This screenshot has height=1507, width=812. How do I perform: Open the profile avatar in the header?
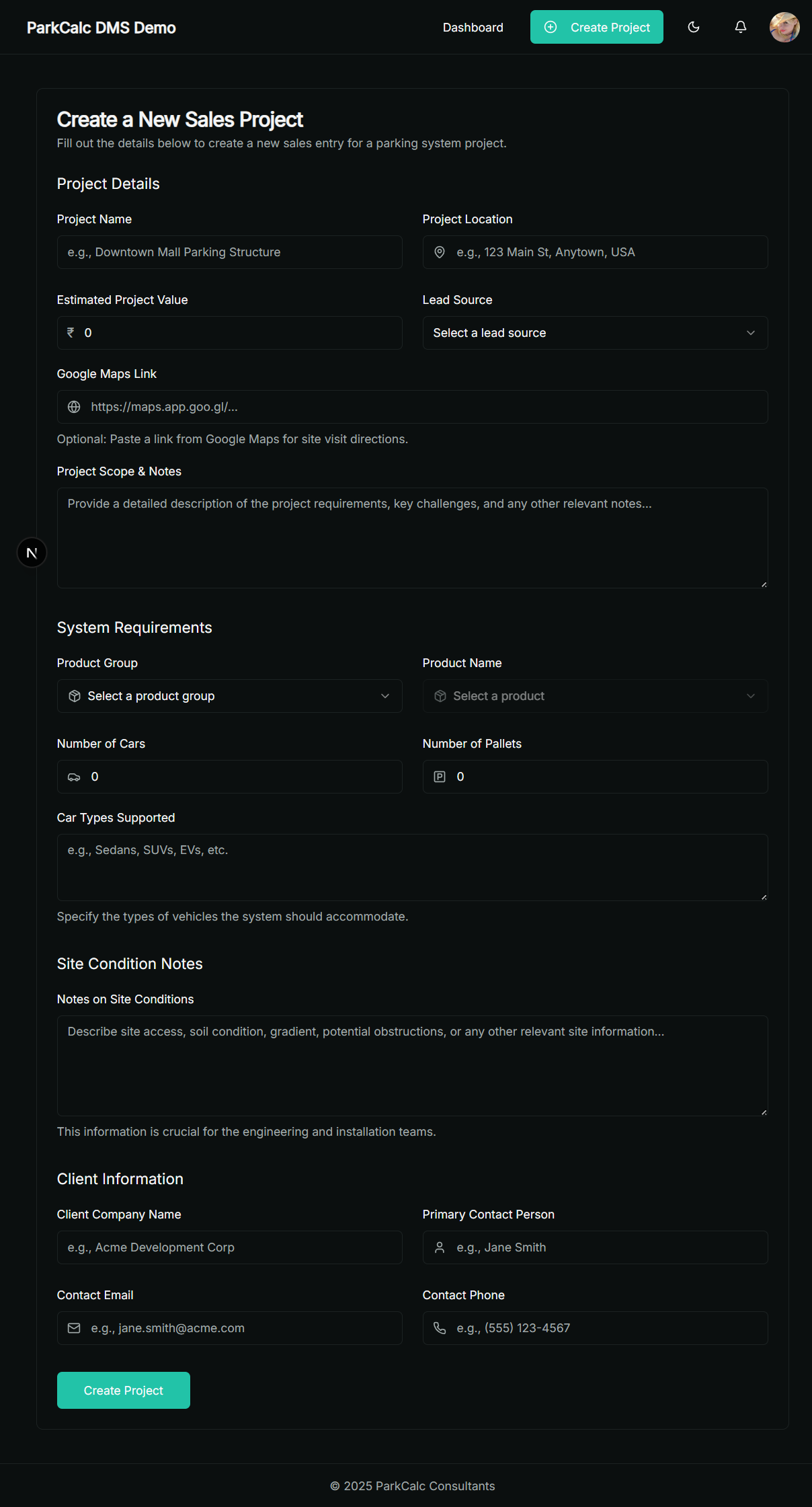click(x=784, y=27)
